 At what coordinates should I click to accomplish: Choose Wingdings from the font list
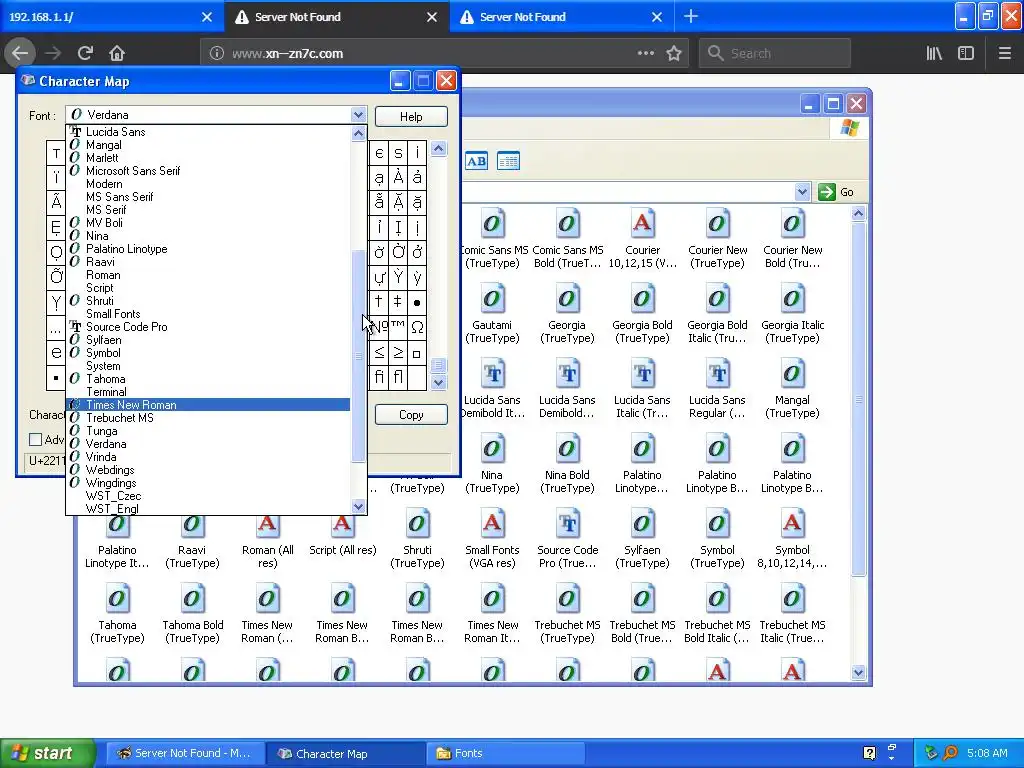point(208,483)
